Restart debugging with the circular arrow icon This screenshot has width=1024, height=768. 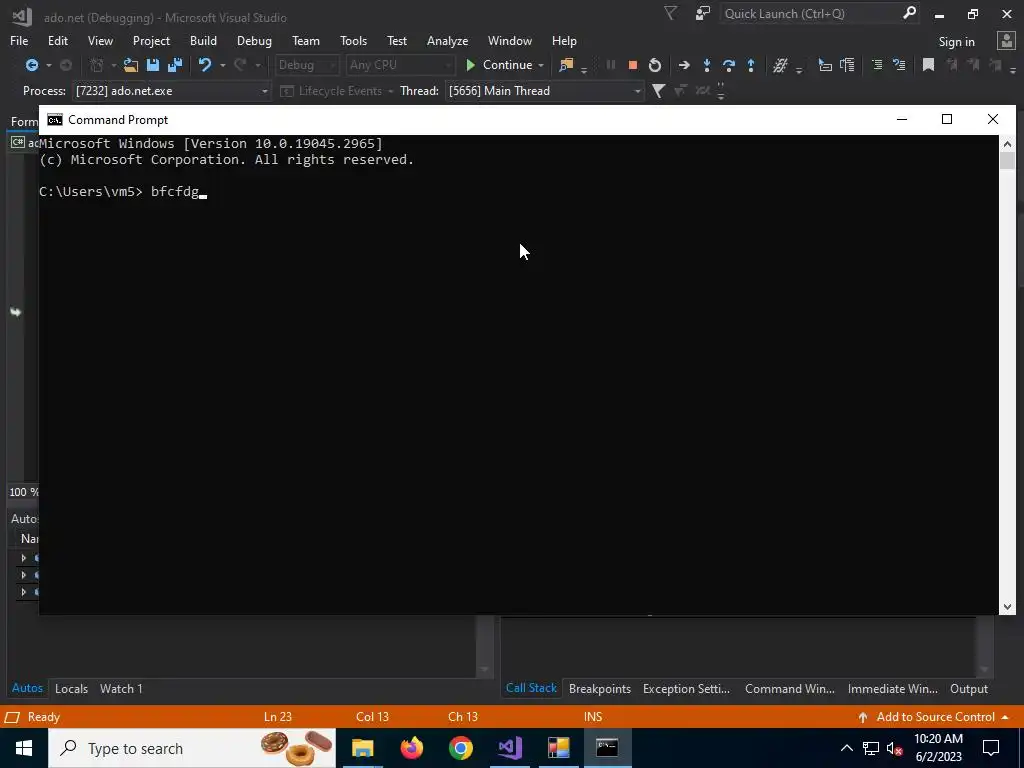pyautogui.click(x=654, y=65)
